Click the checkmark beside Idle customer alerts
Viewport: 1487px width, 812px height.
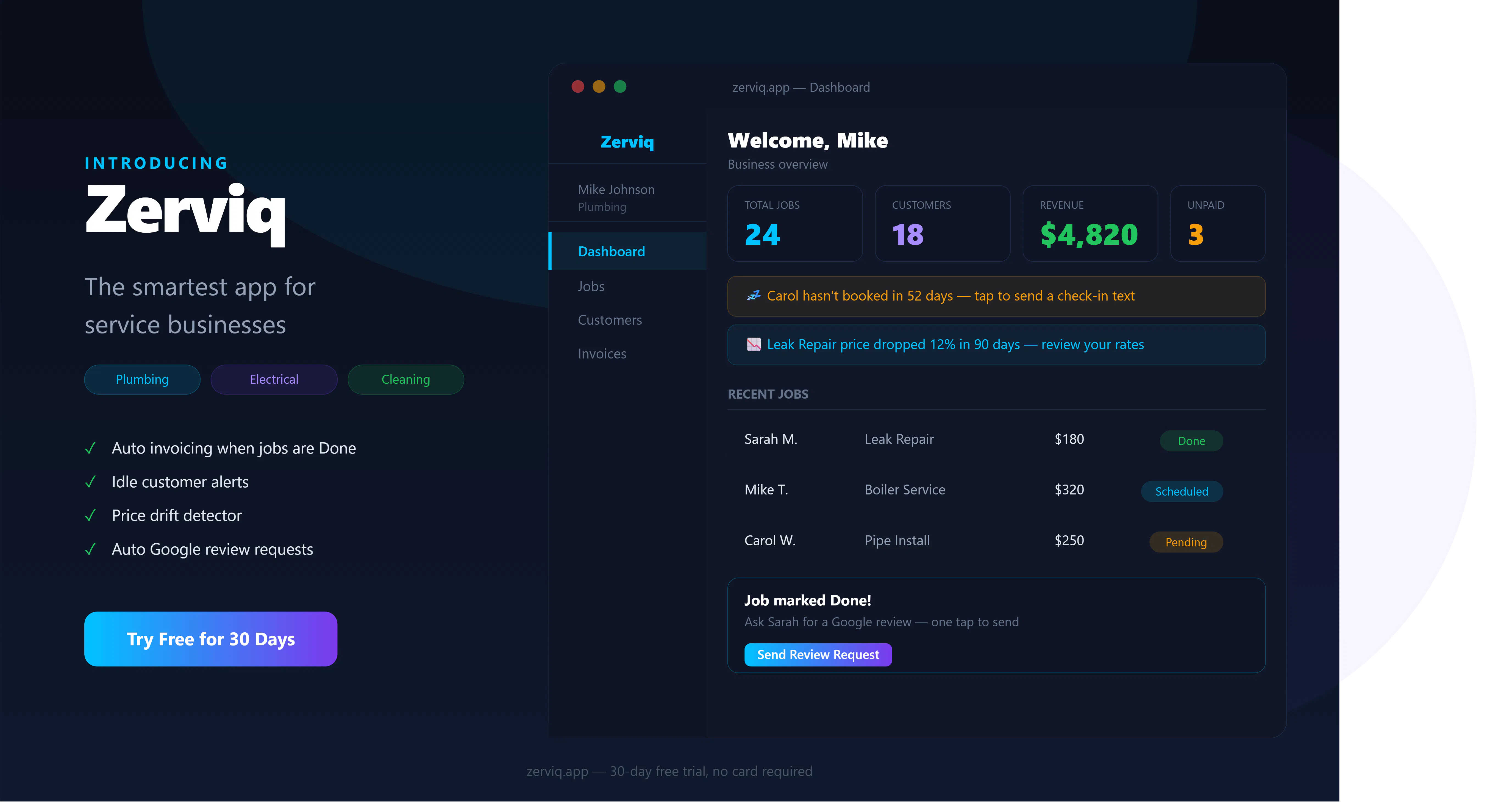(90, 482)
